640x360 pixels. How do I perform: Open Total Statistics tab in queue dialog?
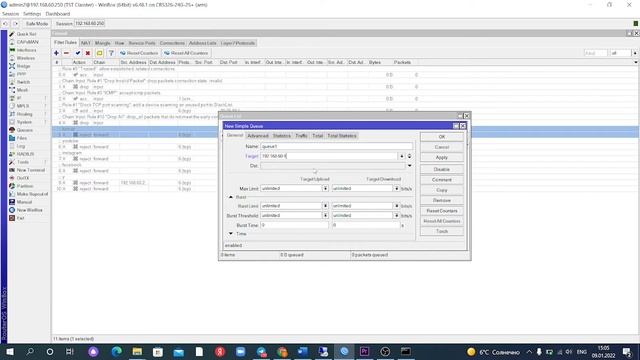(342, 136)
